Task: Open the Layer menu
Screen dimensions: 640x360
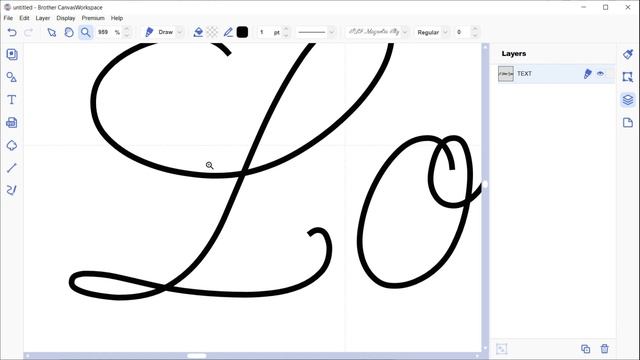Action: [42, 18]
